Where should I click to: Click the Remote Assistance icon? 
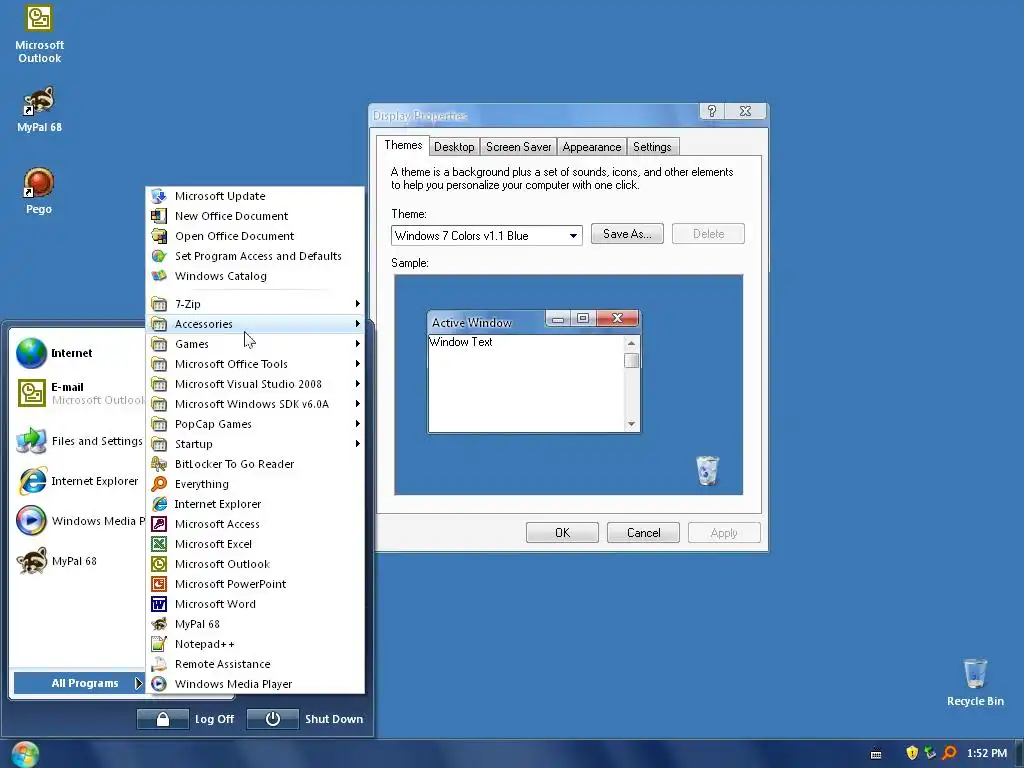click(159, 664)
